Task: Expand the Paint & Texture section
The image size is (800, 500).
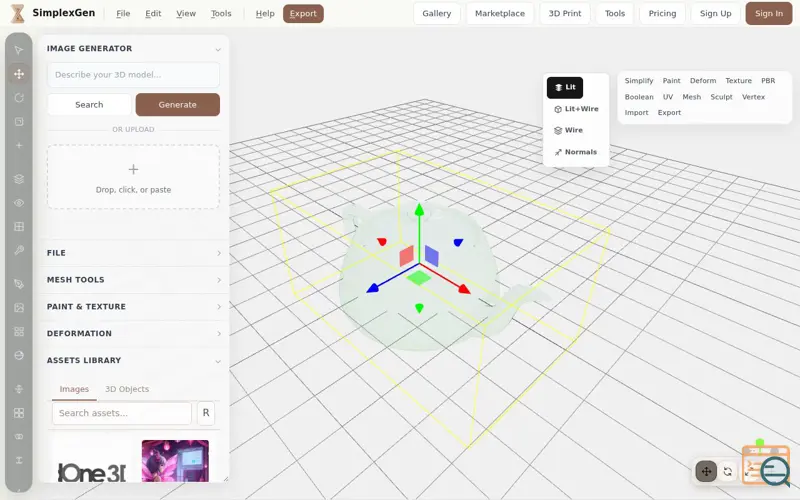Action: click(x=134, y=307)
